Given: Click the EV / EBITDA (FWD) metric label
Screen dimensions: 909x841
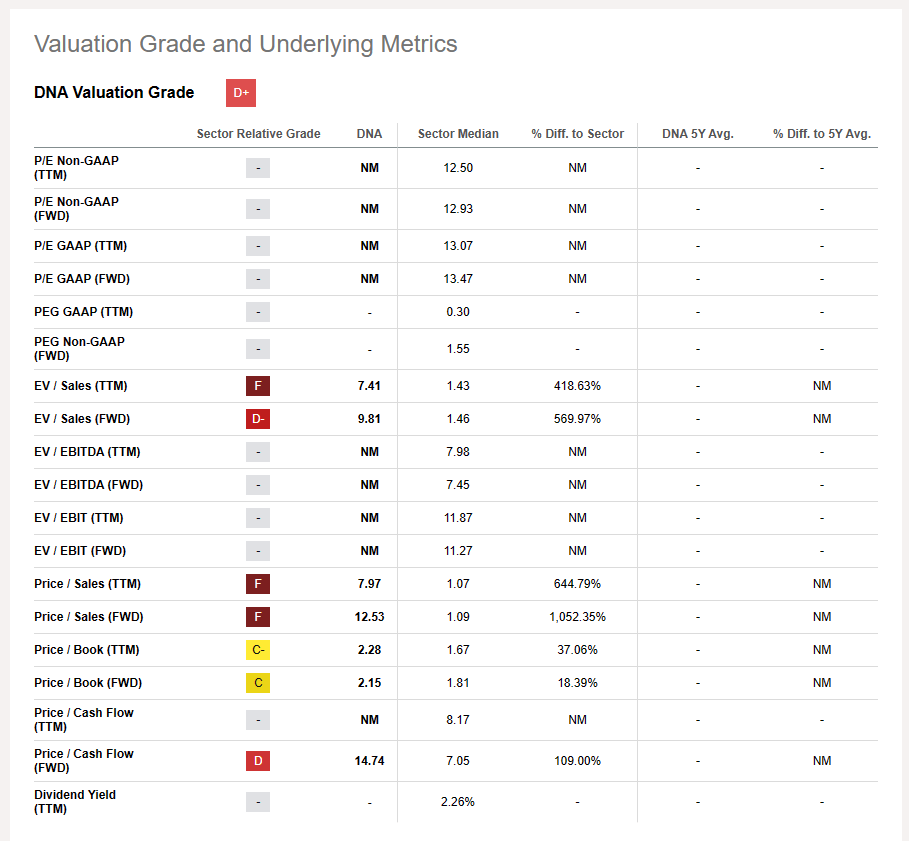Looking at the screenshot, I should pyautogui.click(x=88, y=485).
